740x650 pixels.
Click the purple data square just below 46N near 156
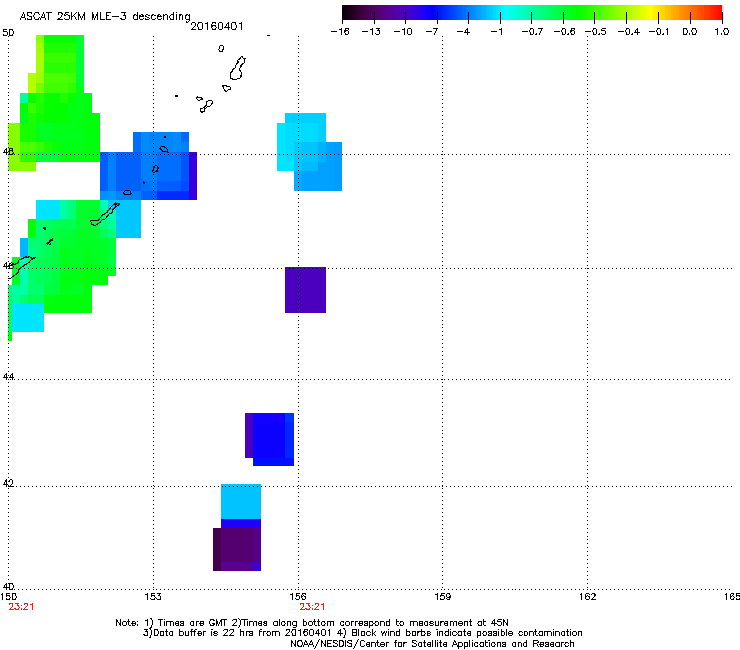pos(305,290)
